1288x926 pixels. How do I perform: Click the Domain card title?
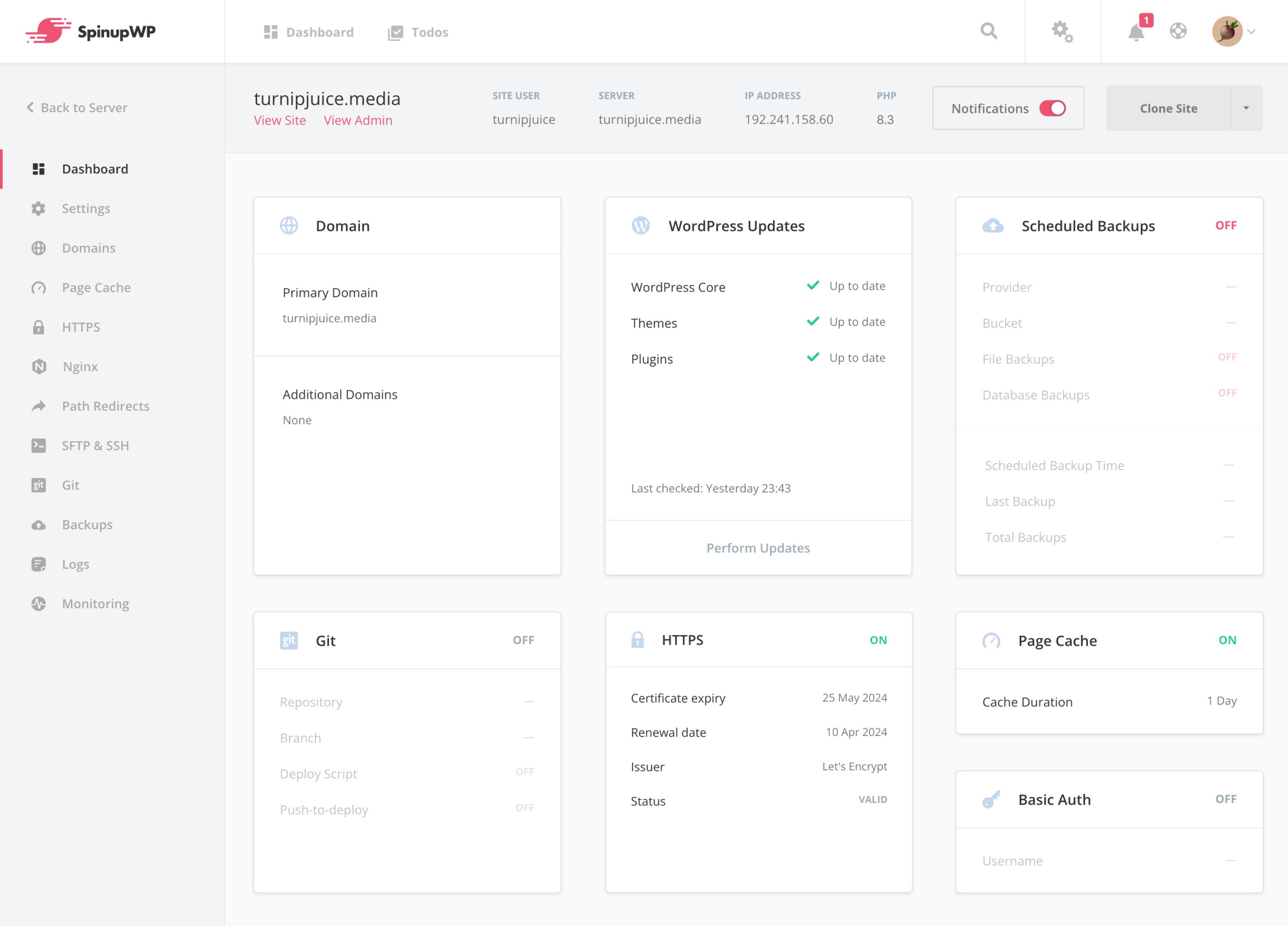coord(342,225)
